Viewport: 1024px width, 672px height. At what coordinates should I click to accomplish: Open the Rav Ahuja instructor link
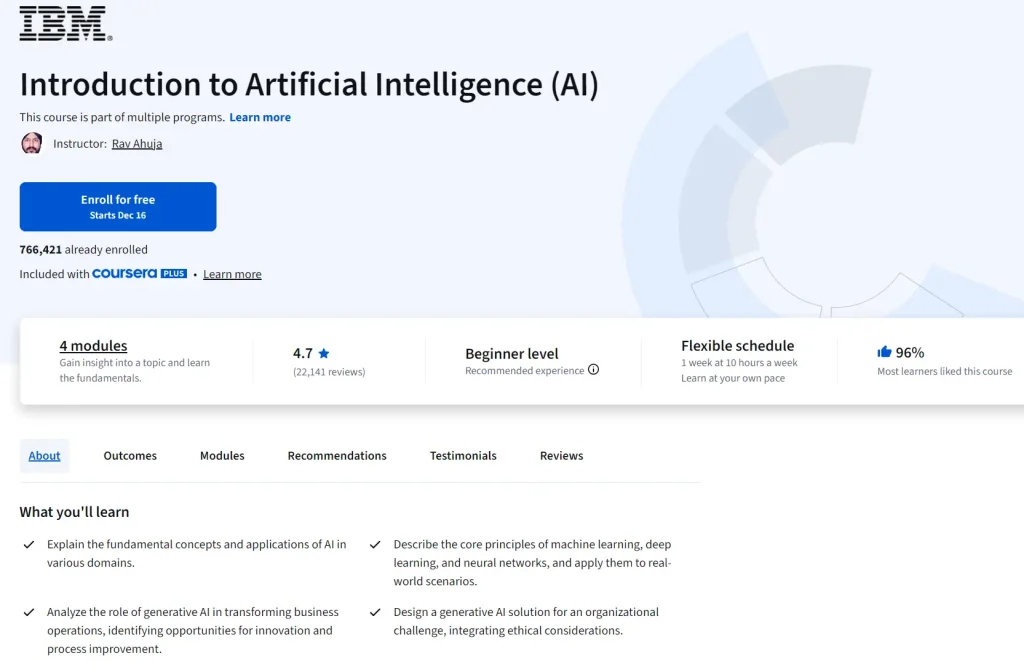(137, 143)
